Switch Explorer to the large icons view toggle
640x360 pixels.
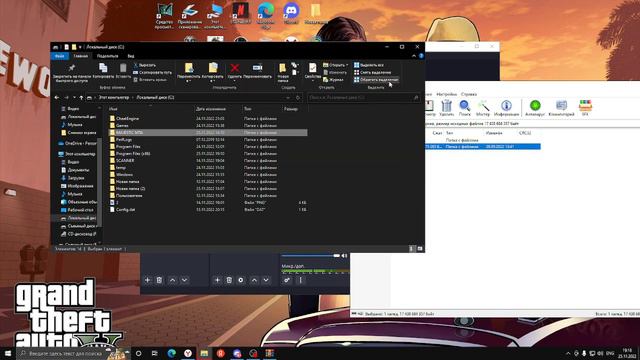click(x=420, y=249)
